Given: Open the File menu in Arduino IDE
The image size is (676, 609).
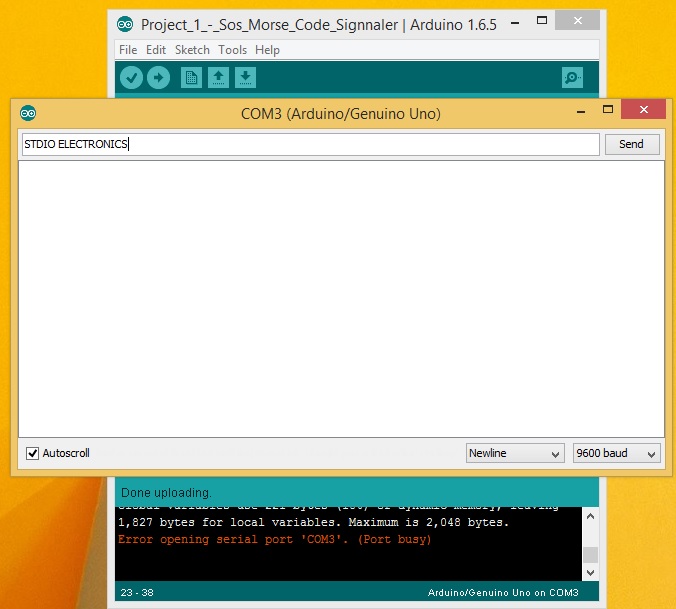Looking at the screenshot, I should click(128, 50).
